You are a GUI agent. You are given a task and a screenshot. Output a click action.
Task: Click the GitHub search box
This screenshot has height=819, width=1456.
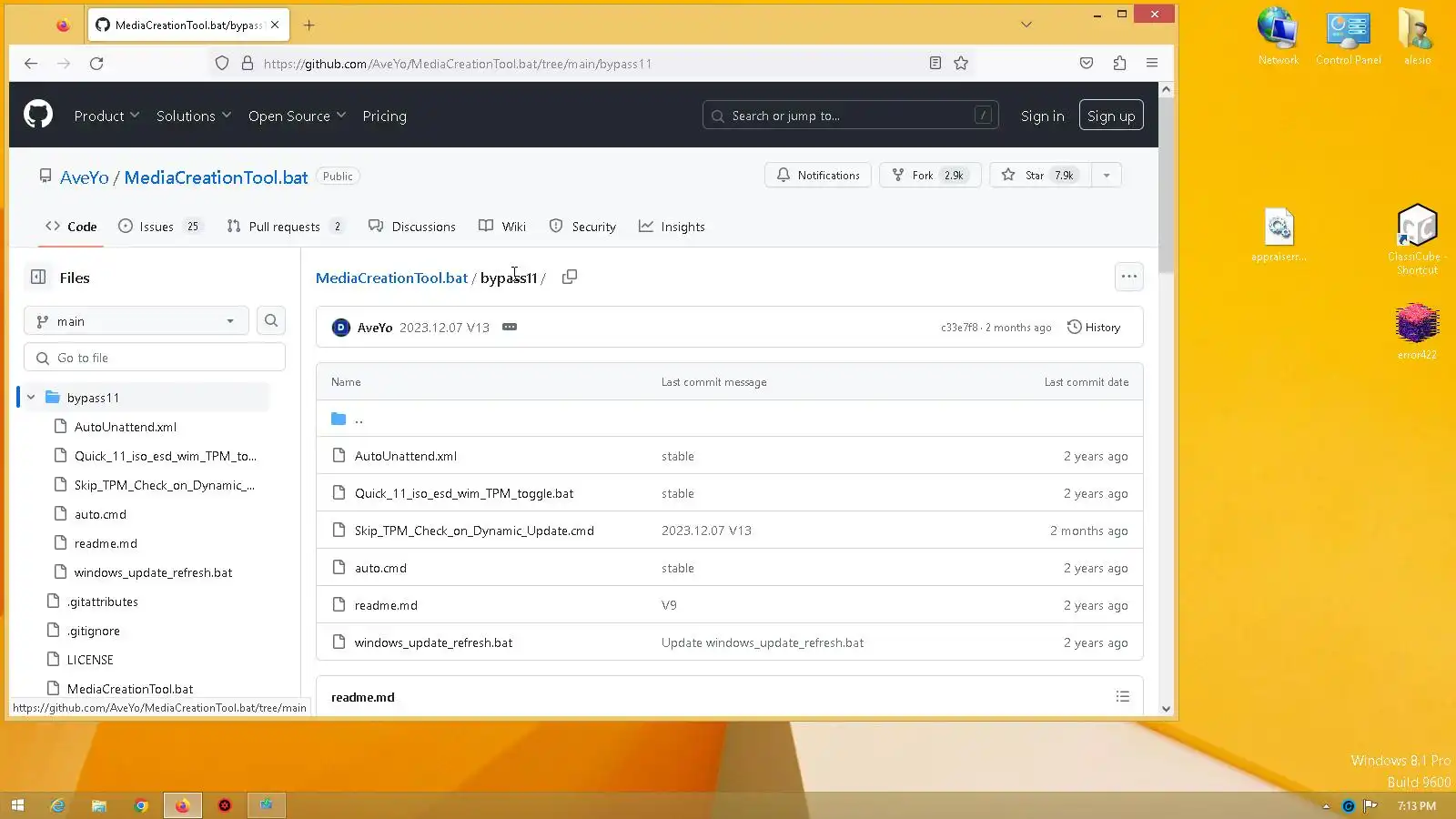(x=851, y=116)
